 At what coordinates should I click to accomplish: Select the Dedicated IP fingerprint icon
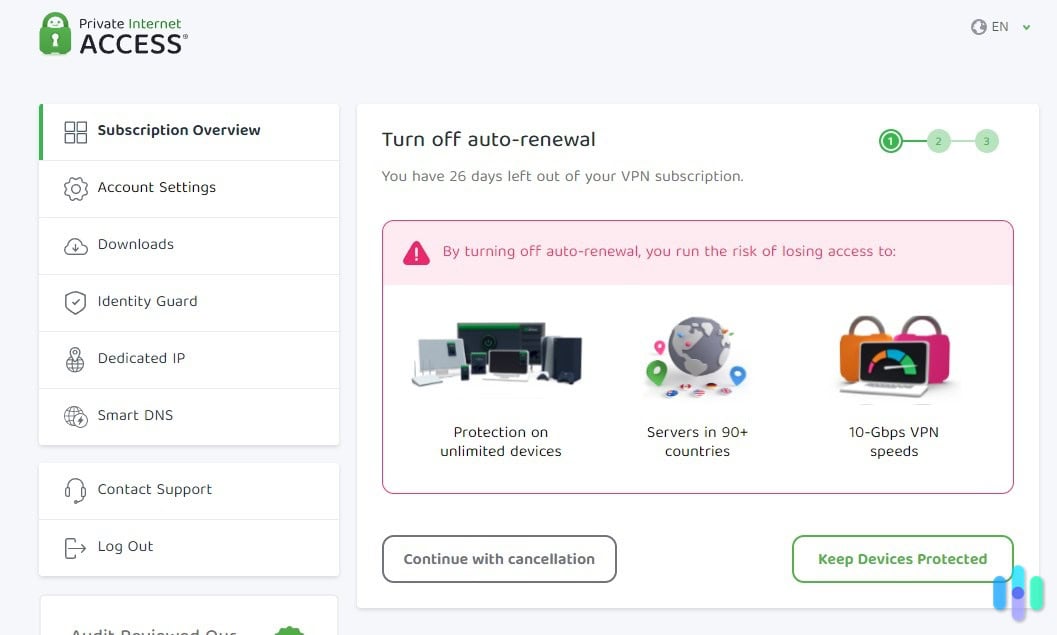(x=75, y=359)
